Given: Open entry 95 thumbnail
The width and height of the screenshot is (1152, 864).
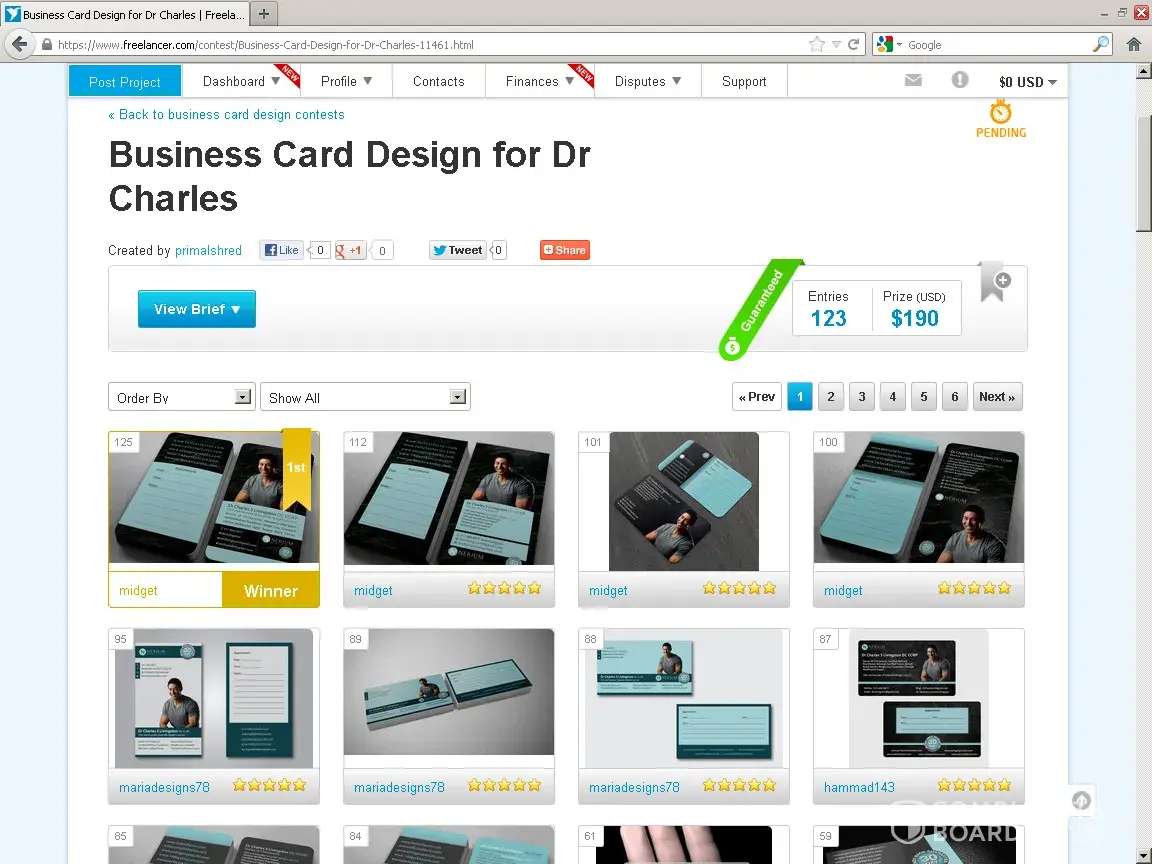Looking at the screenshot, I should click(214, 698).
